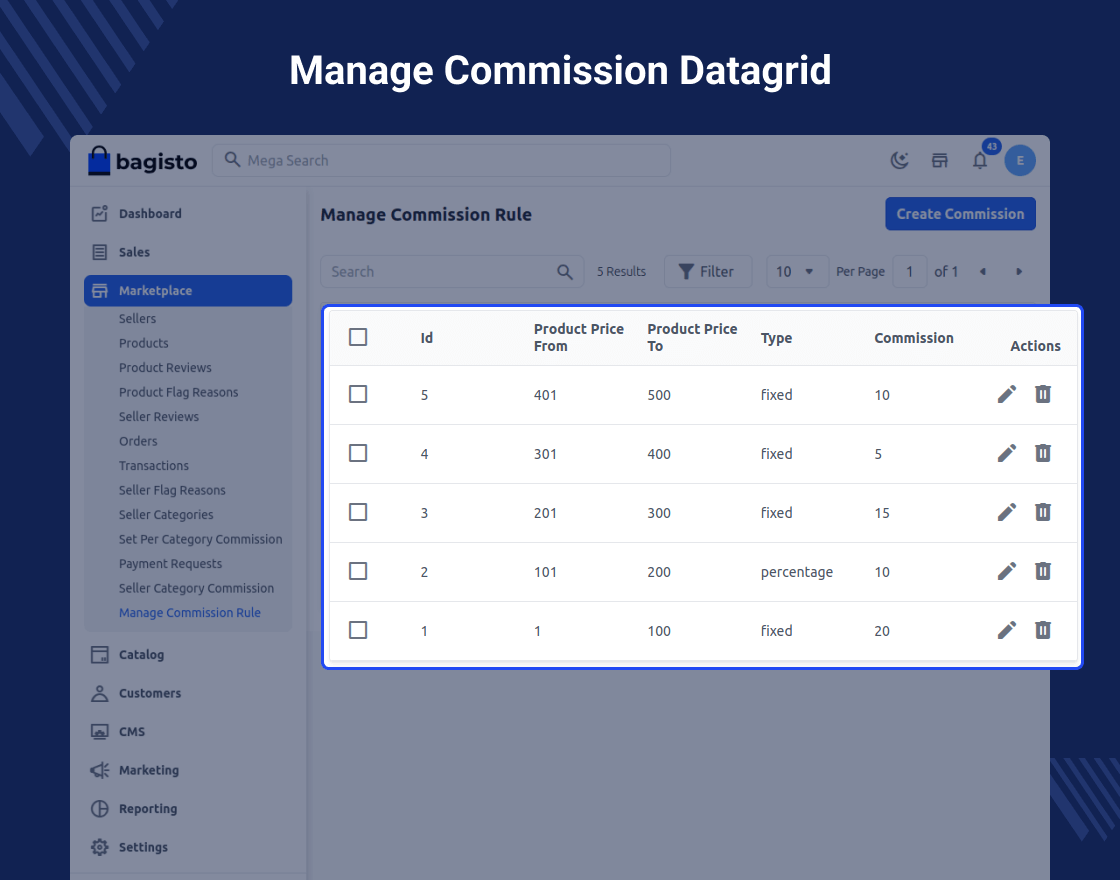Sort by Commission column header
This screenshot has width=1120, height=880.
[x=914, y=338]
